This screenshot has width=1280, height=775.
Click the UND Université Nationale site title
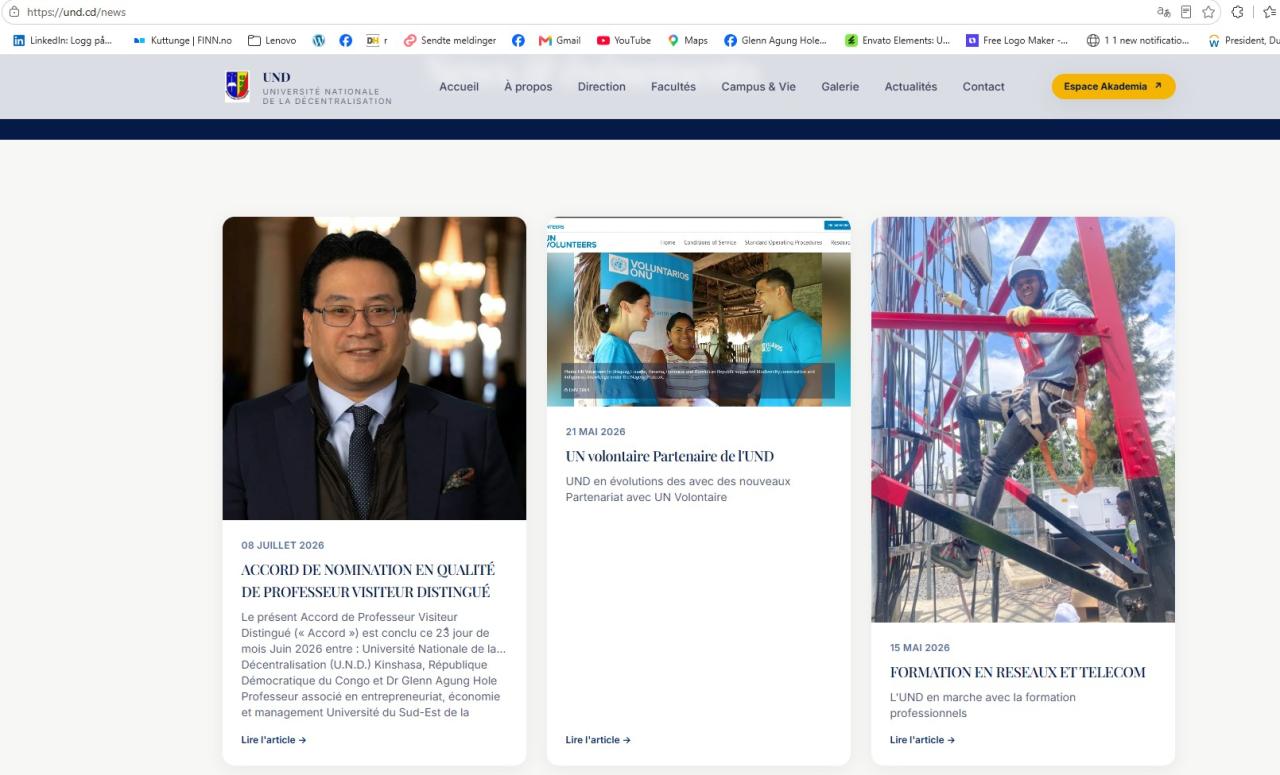tap(327, 88)
